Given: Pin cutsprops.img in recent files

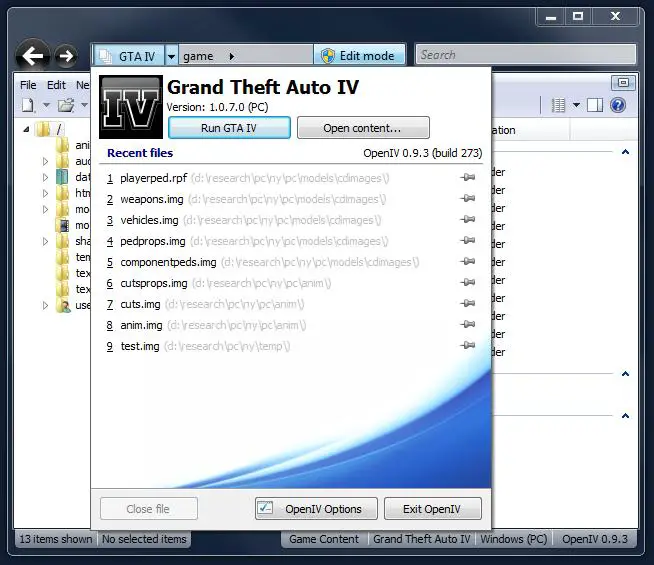Looking at the screenshot, I should pyautogui.click(x=468, y=282).
